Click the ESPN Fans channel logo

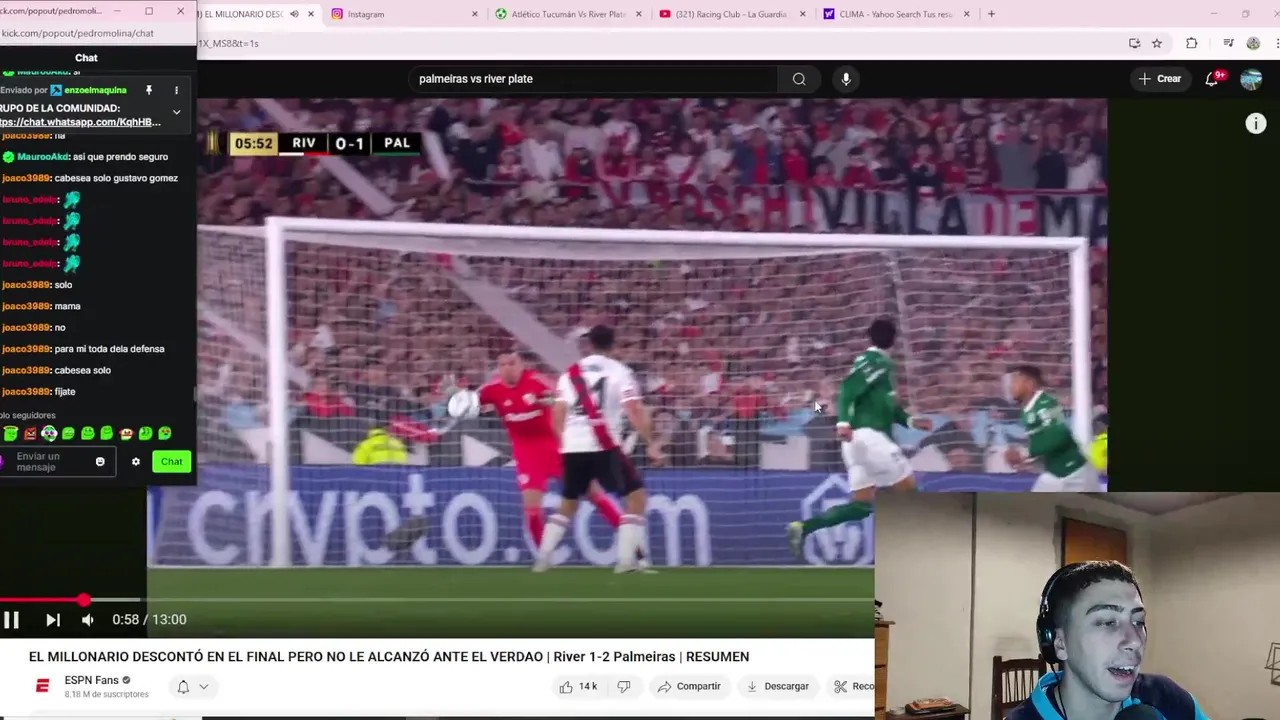tap(42, 686)
